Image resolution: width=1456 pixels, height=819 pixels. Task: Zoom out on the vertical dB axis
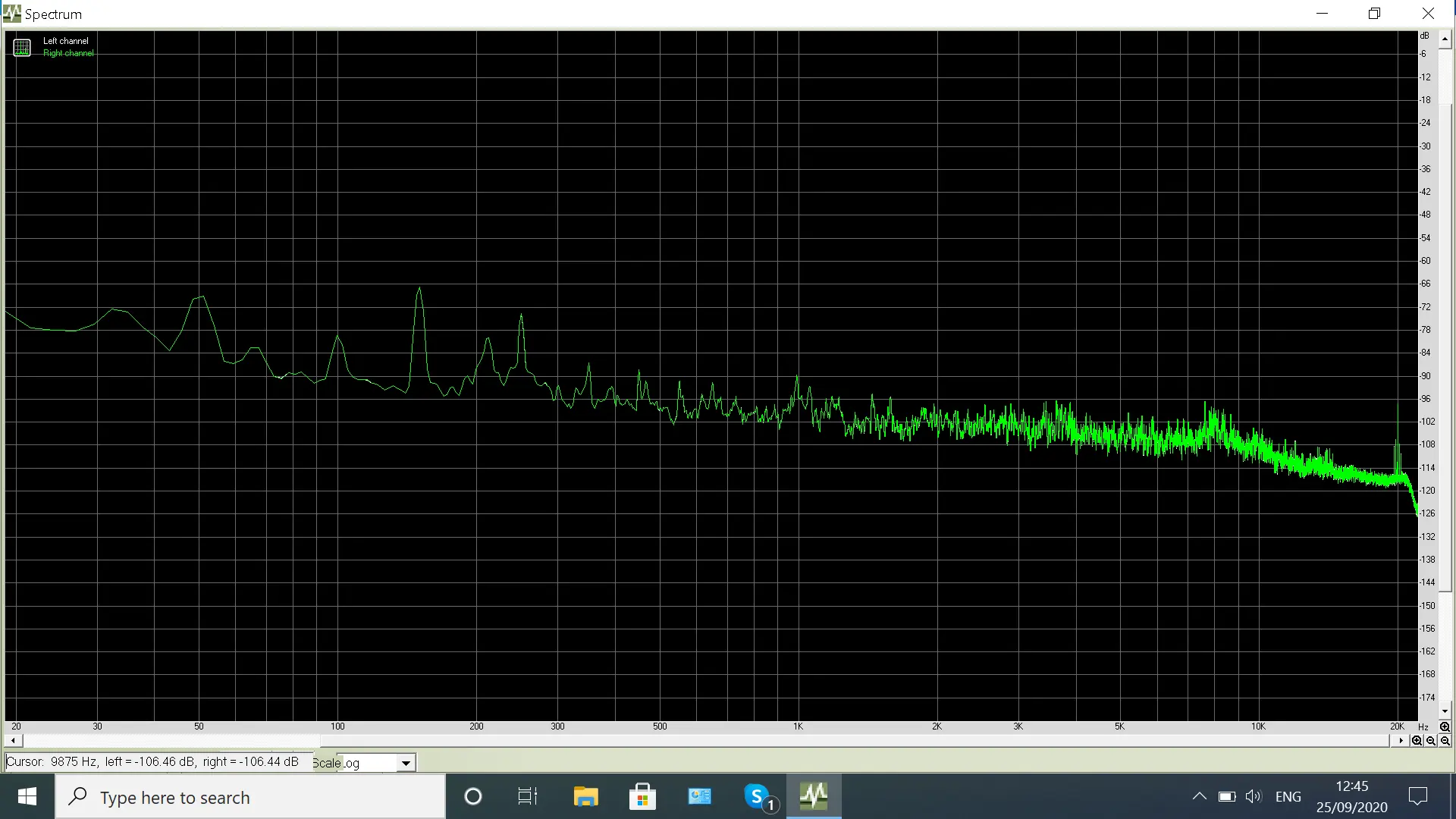tap(1445, 741)
